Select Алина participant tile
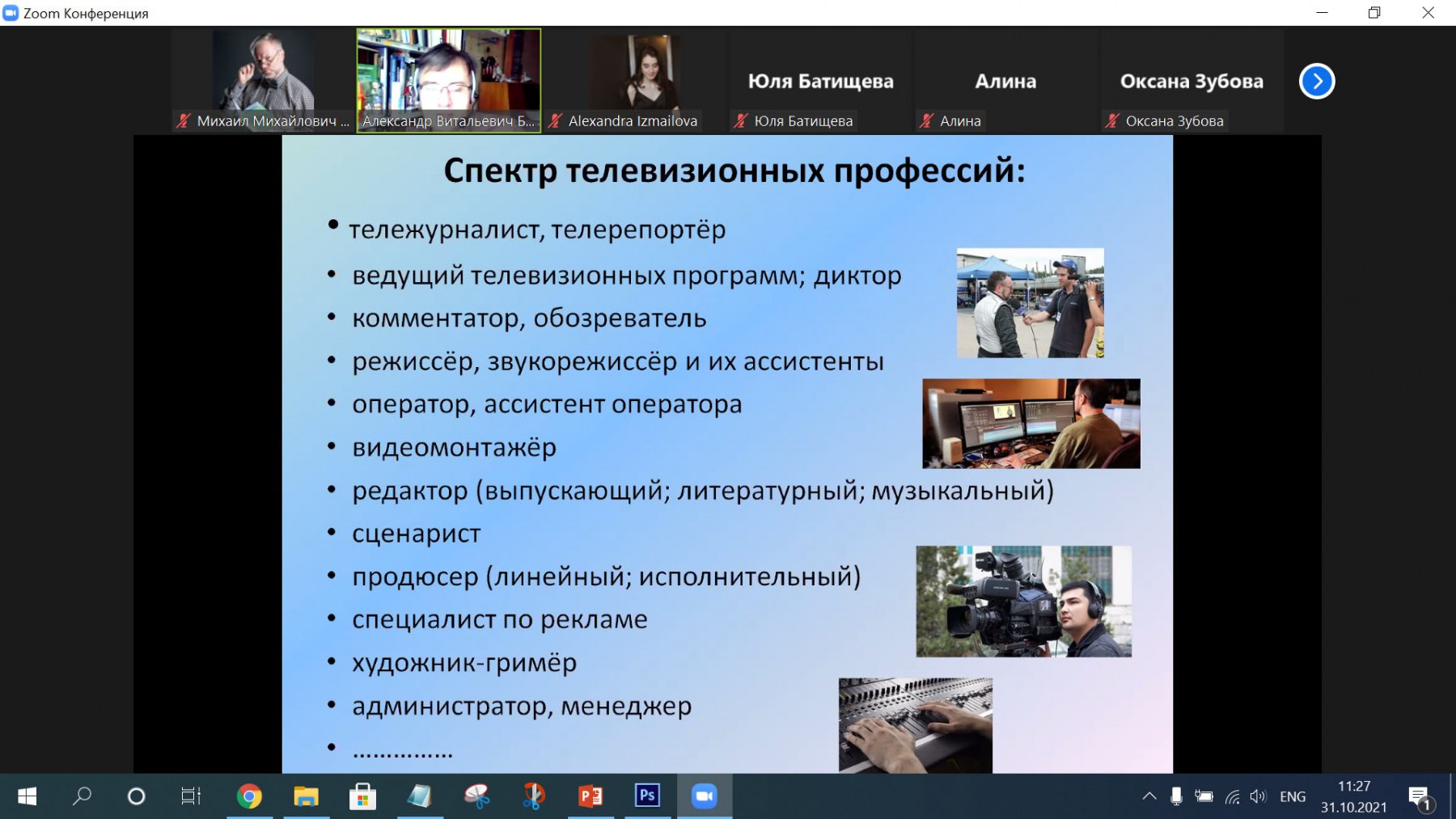The height and width of the screenshot is (819, 1456). pos(1005,81)
